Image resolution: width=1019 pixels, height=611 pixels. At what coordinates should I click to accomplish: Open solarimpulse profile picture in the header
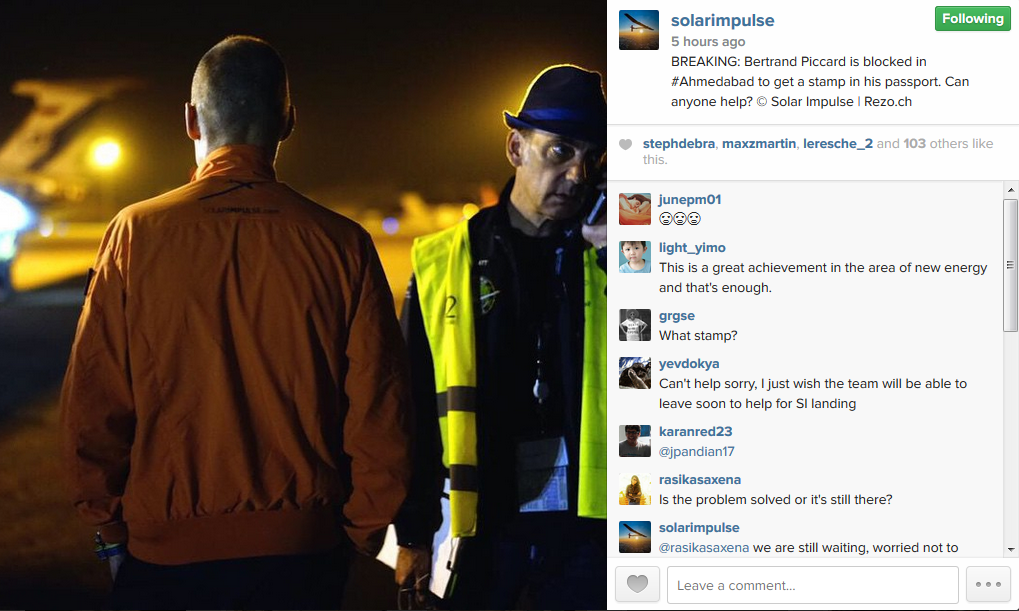639,30
